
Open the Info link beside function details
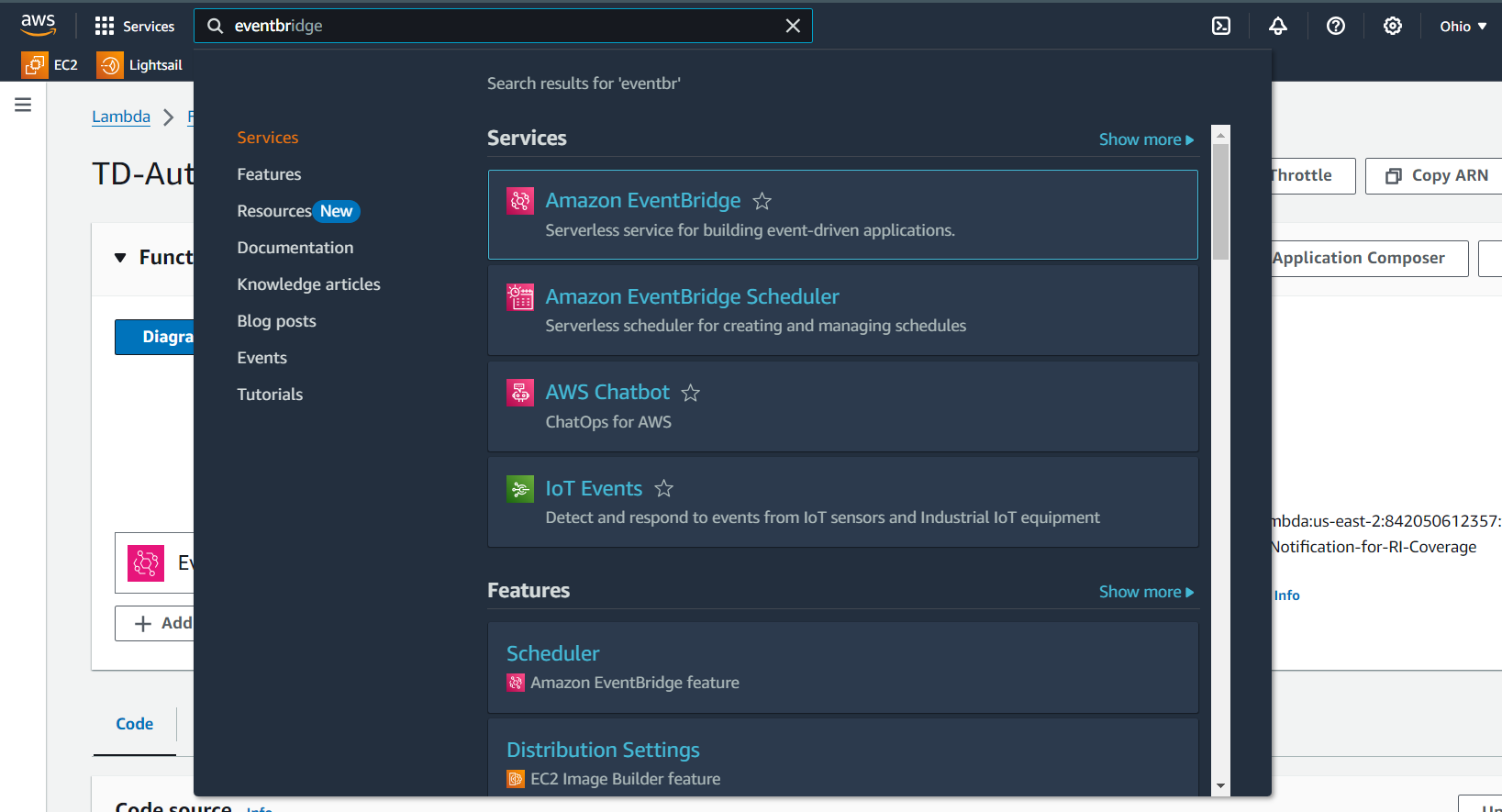pyautogui.click(x=1286, y=595)
